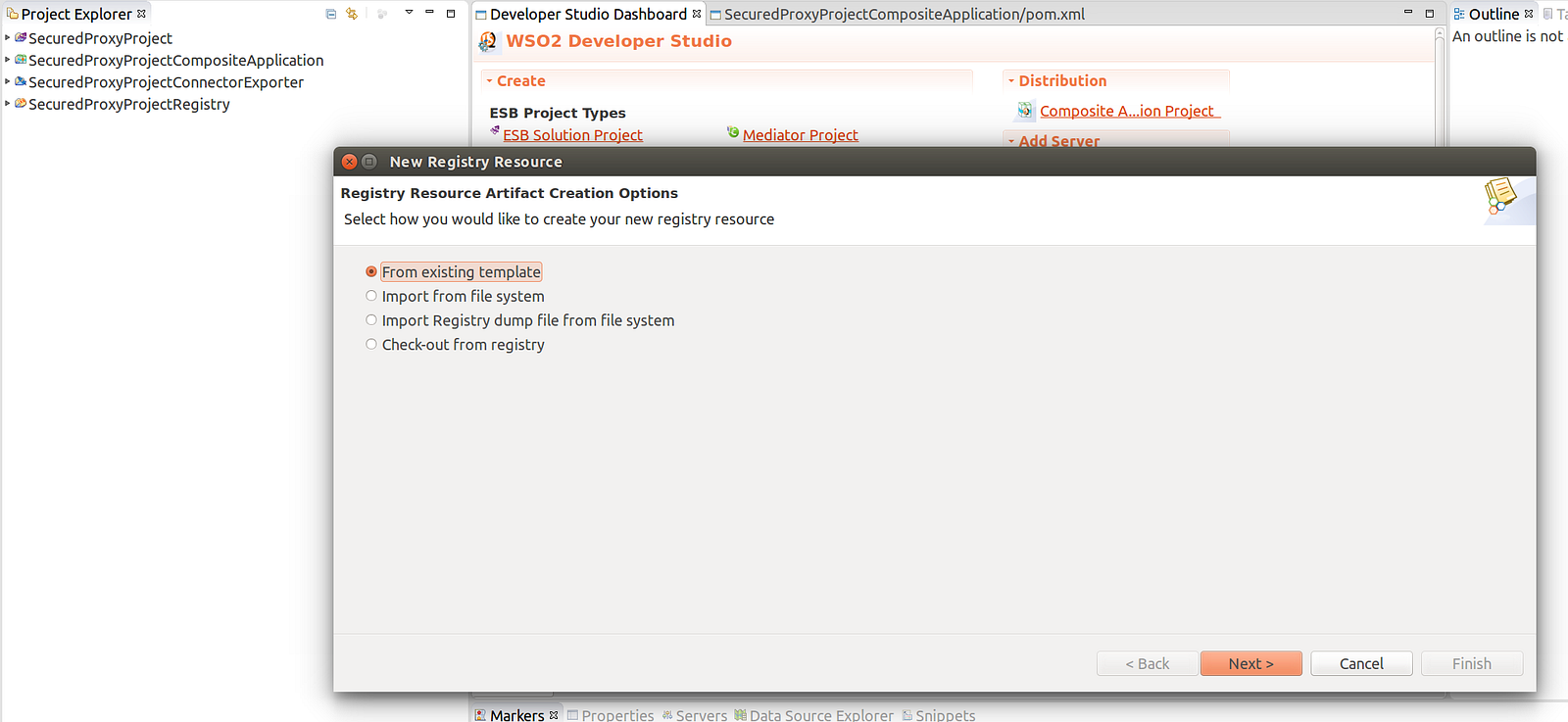
Task: Maximize the editor area
Action: point(1430,13)
